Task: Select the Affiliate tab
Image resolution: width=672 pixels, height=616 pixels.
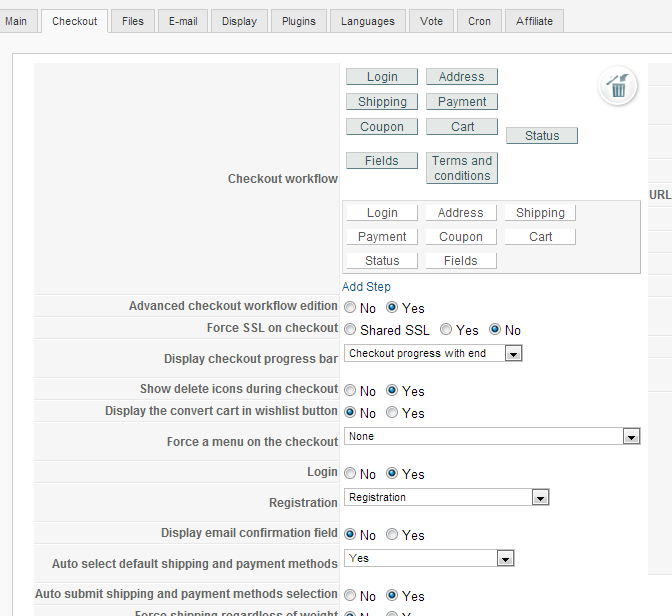Action: (x=535, y=21)
